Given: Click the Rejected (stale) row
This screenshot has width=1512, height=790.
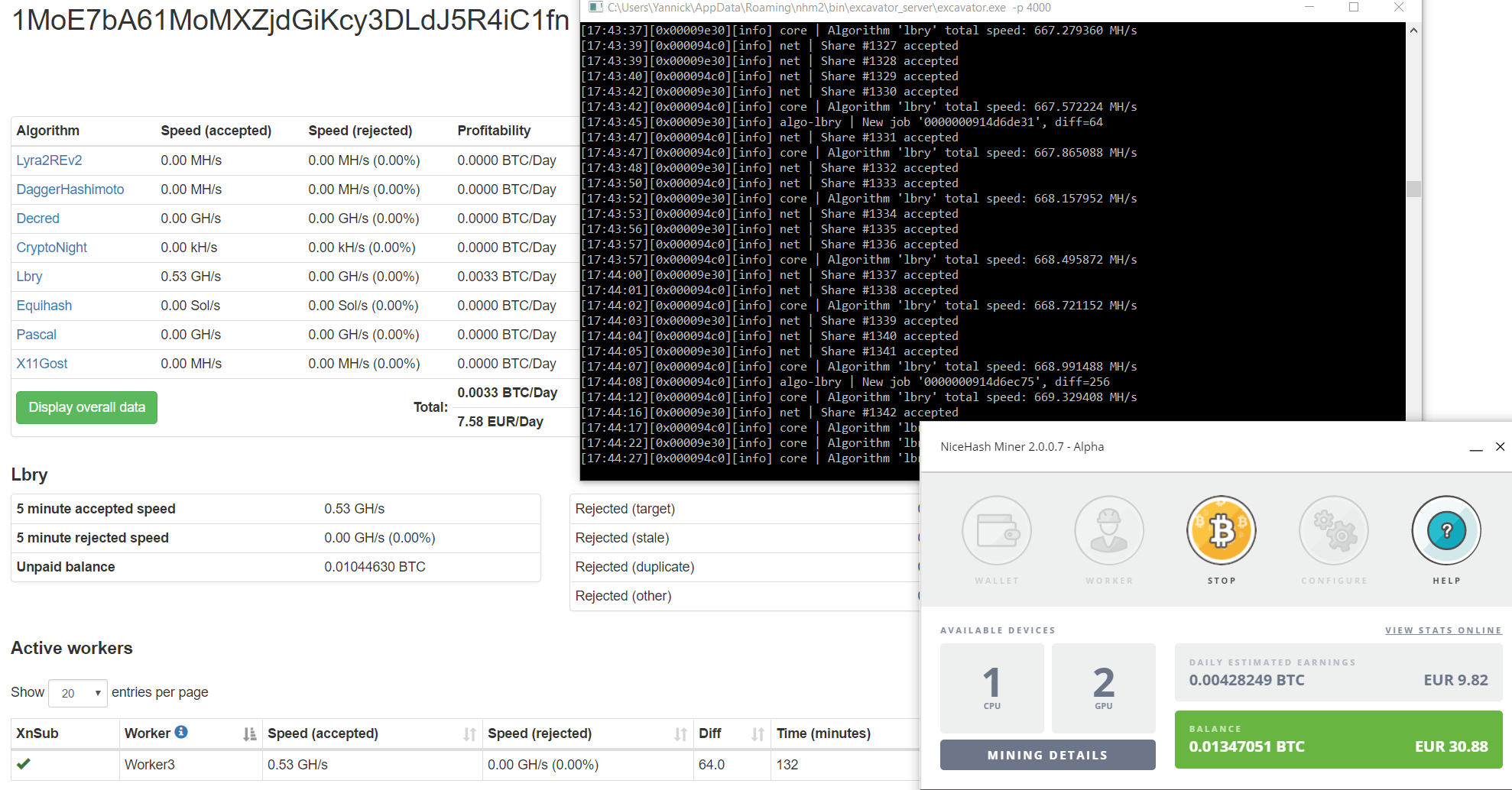Looking at the screenshot, I should pos(745,538).
